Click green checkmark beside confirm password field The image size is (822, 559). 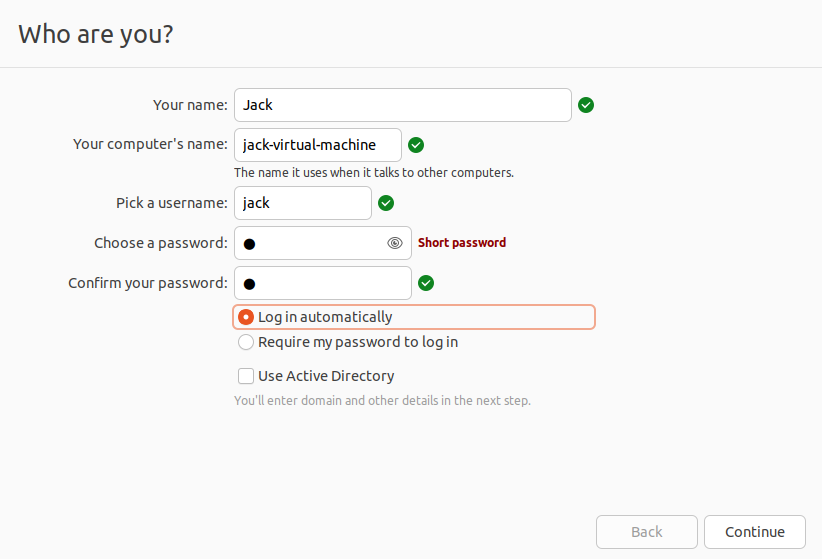click(426, 283)
